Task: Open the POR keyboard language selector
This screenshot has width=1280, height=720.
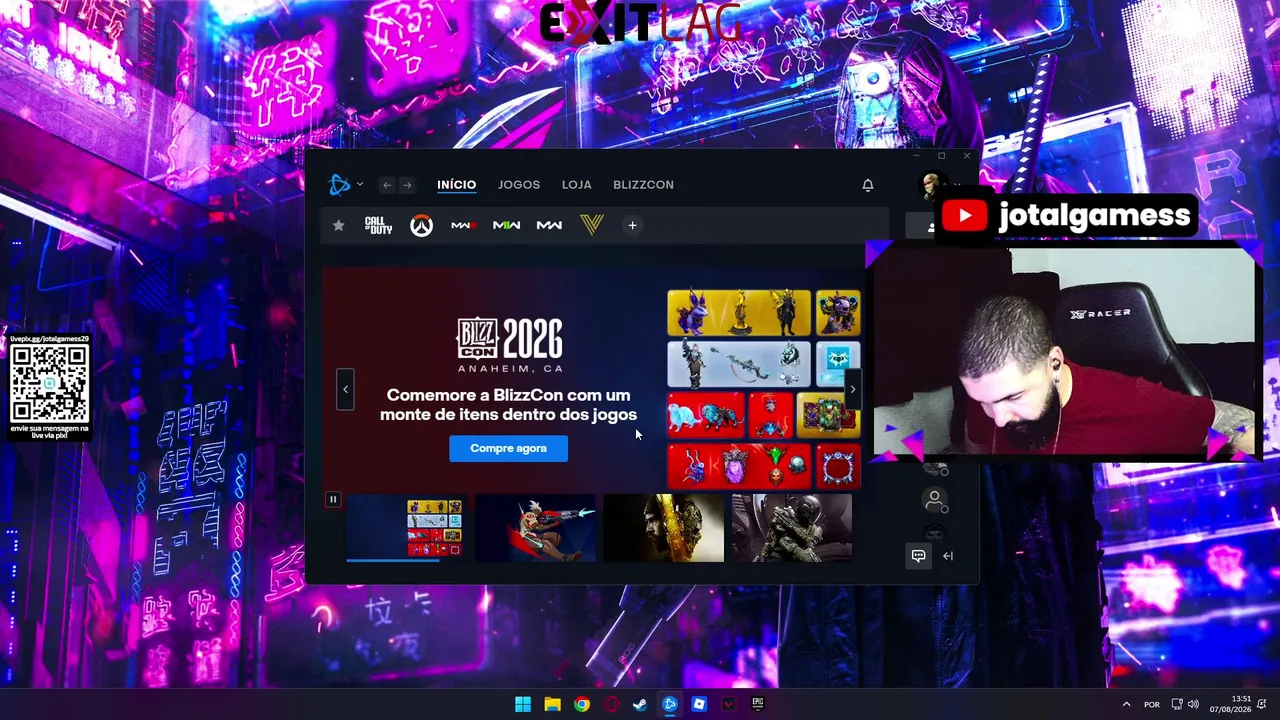Action: click(1152, 704)
